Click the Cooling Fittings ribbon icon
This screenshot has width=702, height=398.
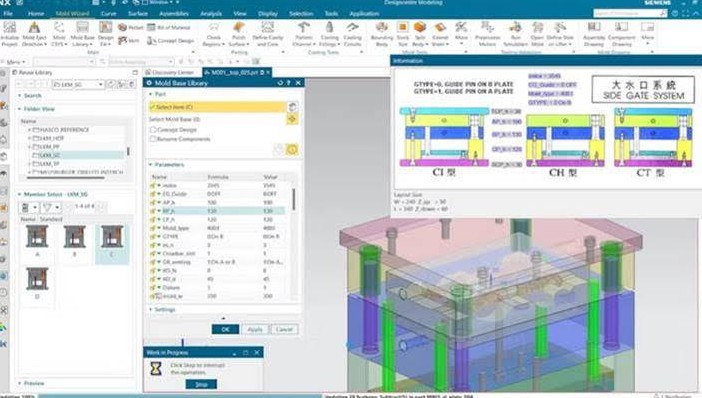(x=330, y=28)
